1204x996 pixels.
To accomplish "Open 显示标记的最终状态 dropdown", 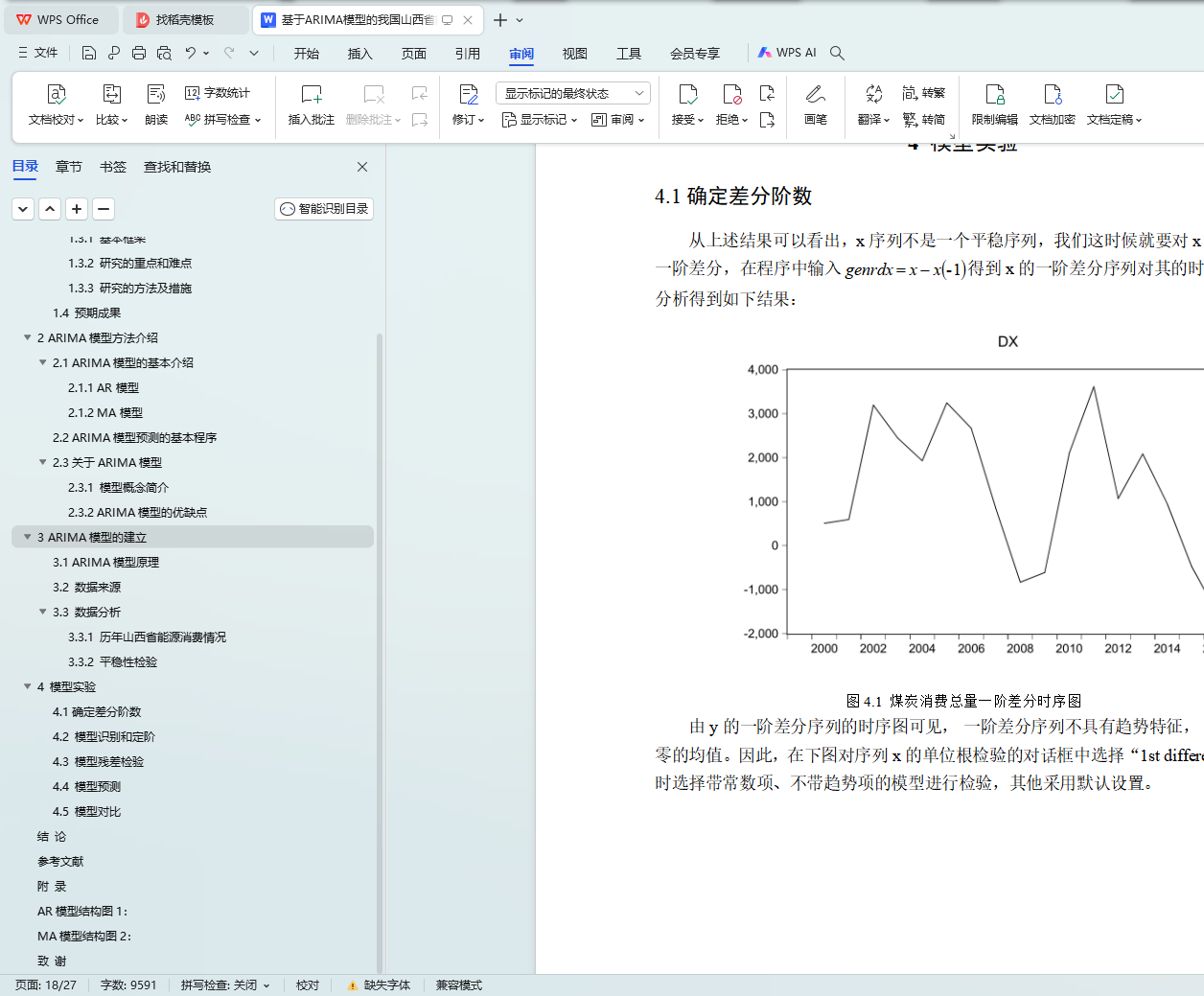I will [x=573, y=93].
